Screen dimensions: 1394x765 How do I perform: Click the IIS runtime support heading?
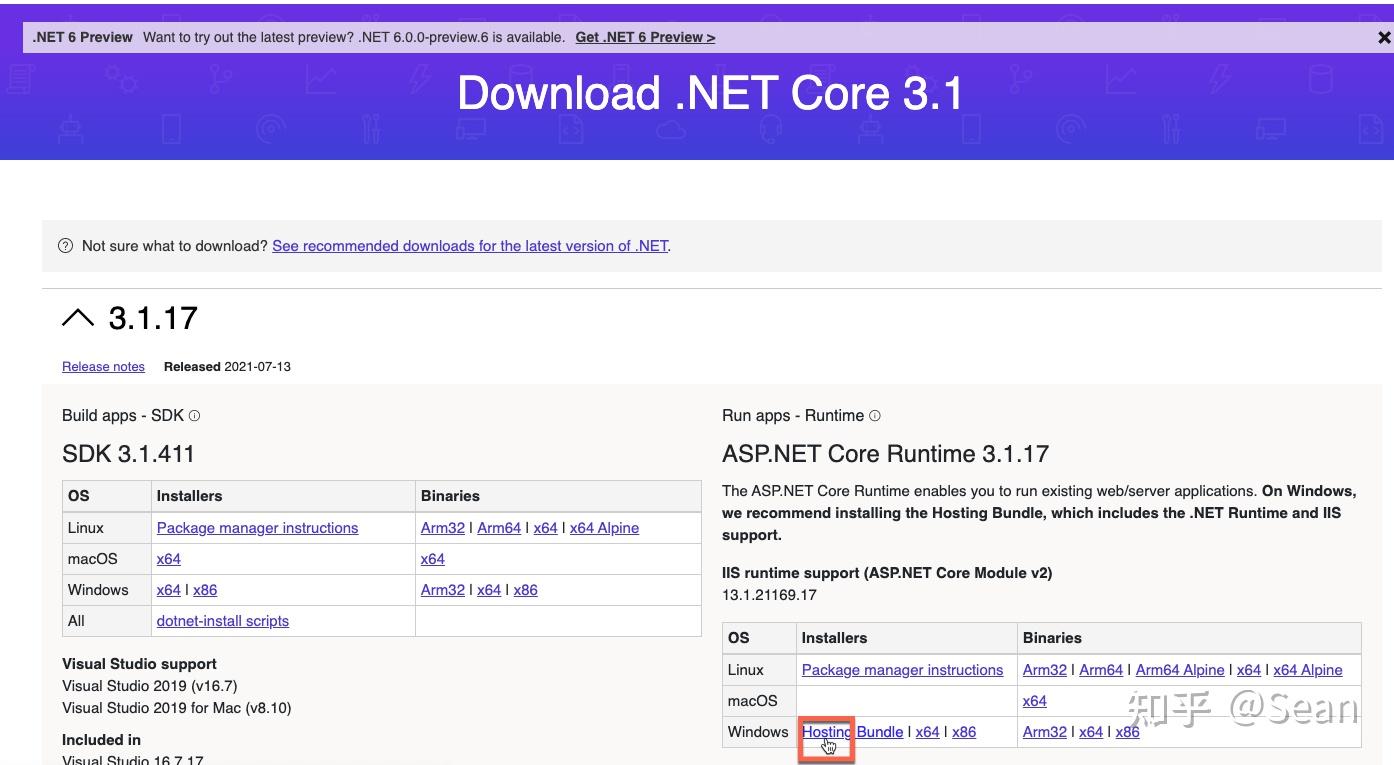coord(887,573)
